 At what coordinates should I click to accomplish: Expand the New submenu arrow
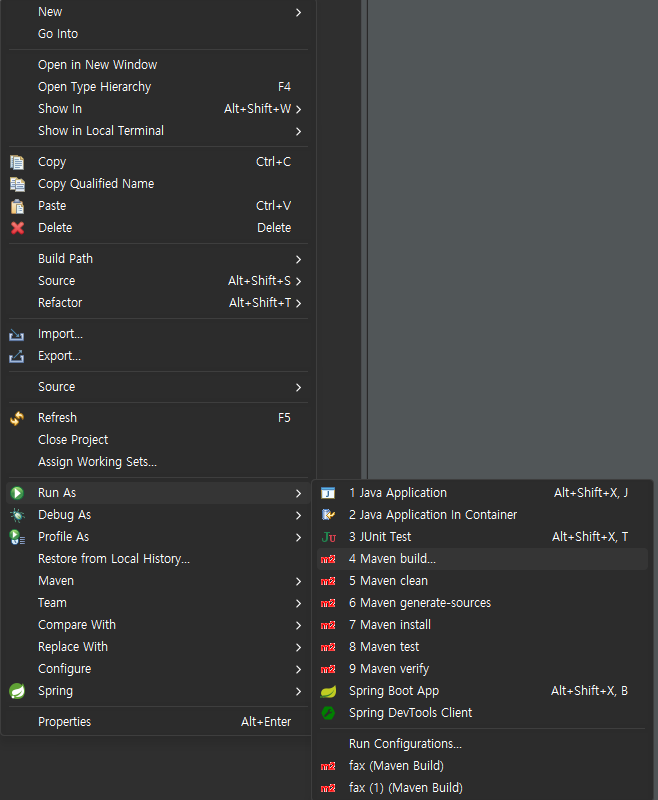[298, 12]
